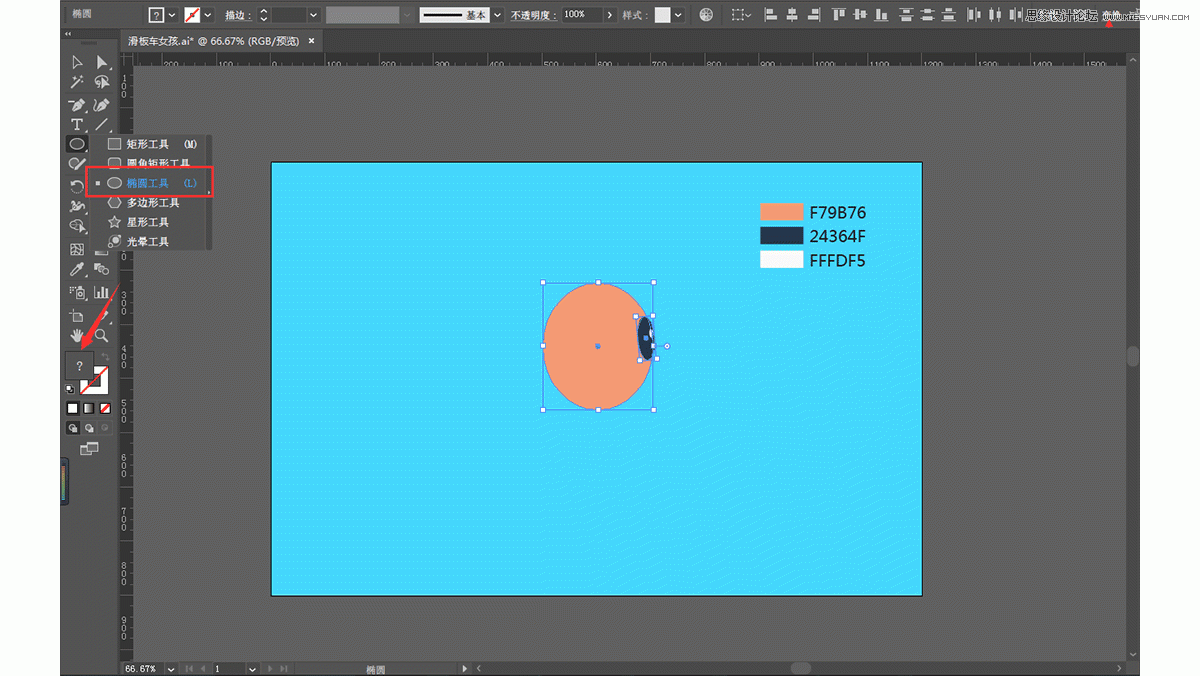Select the Hand tool
The width and height of the screenshot is (1200, 676).
[x=77, y=336]
